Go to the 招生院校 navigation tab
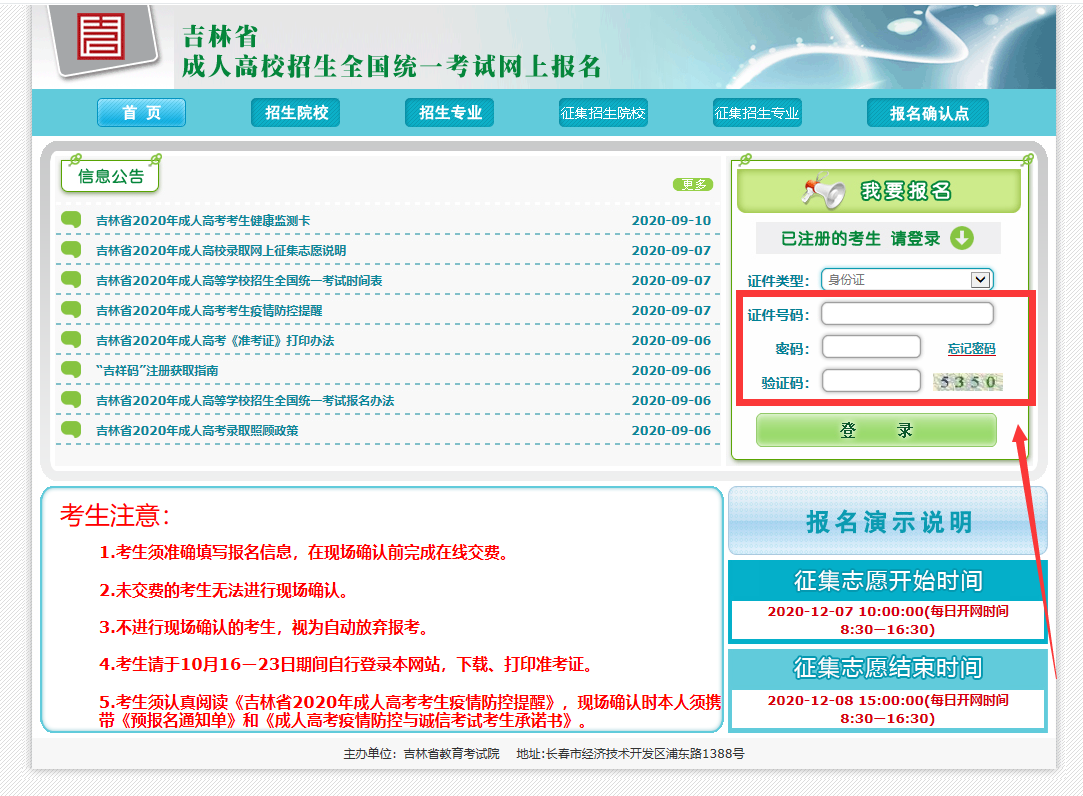The width and height of the screenshot is (1083, 796). pyautogui.click(x=296, y=113)
